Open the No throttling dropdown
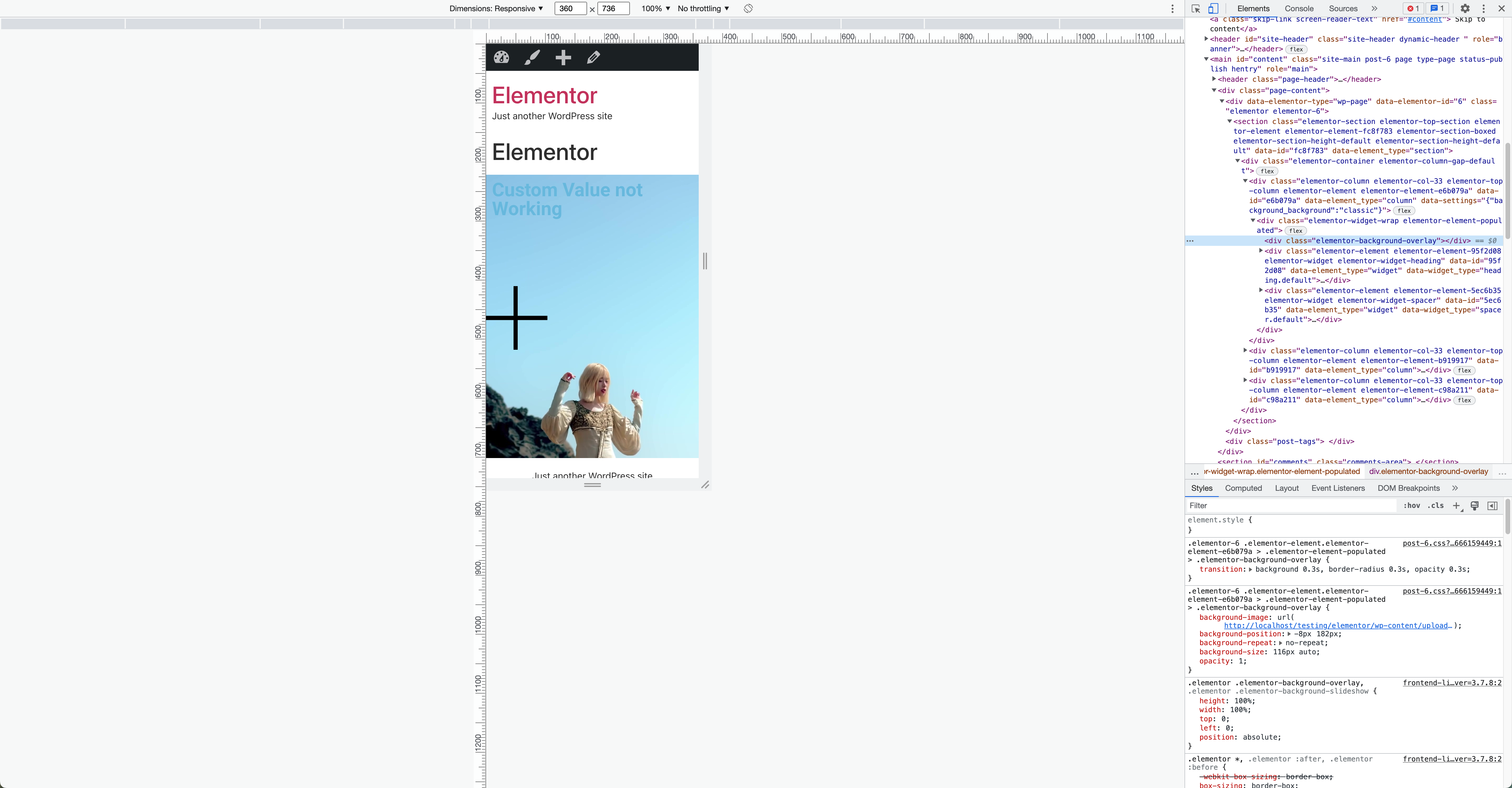This screenshot has width=1512, height=788. pos(703,8)
